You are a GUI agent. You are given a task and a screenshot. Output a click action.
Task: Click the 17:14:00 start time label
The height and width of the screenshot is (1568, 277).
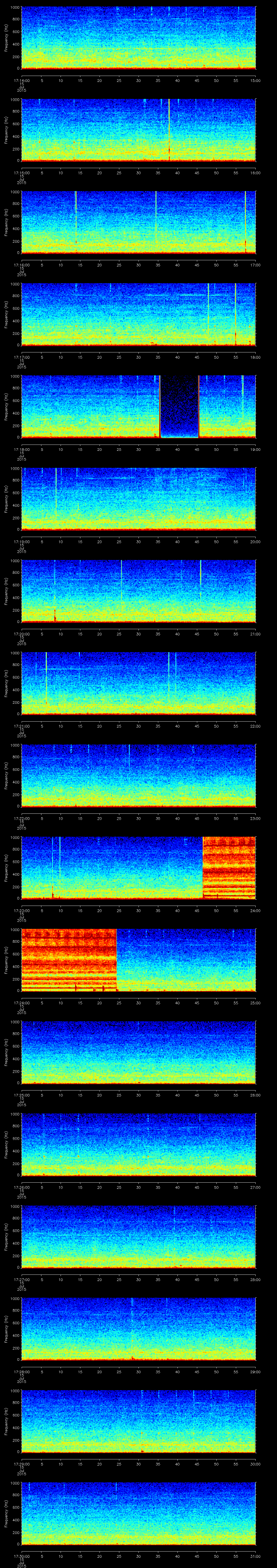coord(21,80)
